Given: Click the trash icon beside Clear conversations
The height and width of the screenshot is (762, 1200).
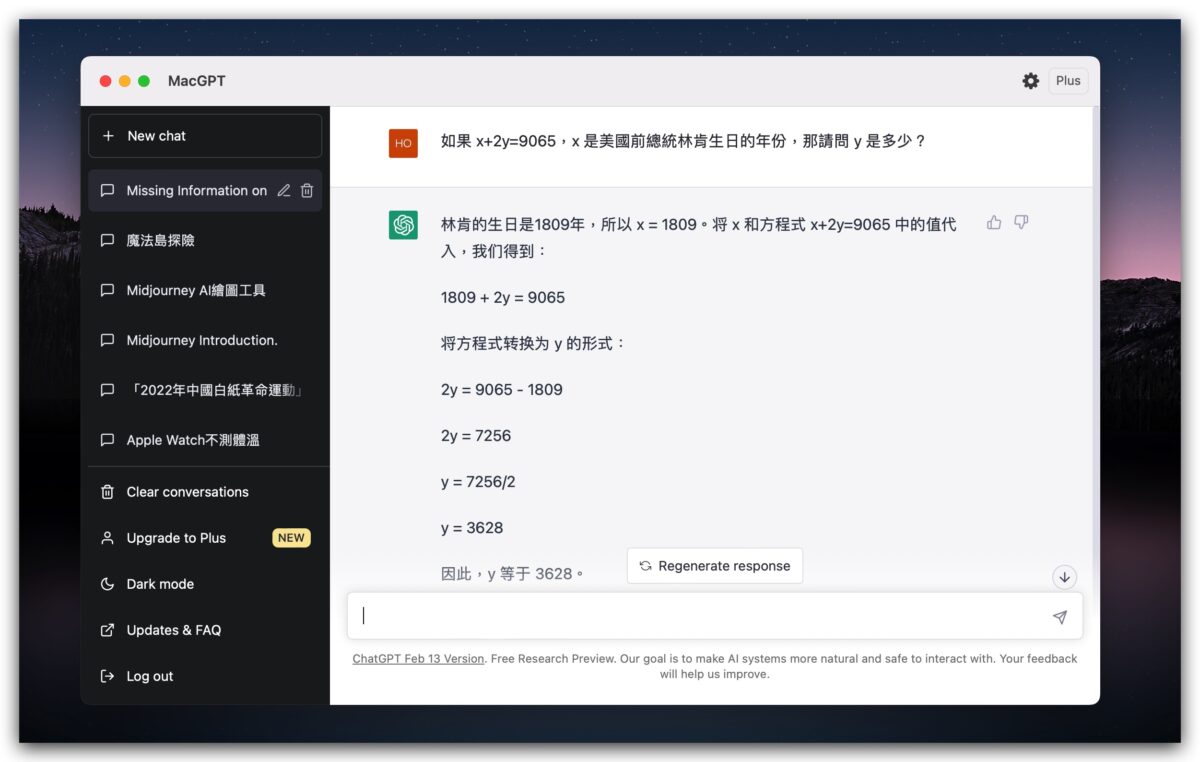Looking at the screenshot, I should point(107,492).
